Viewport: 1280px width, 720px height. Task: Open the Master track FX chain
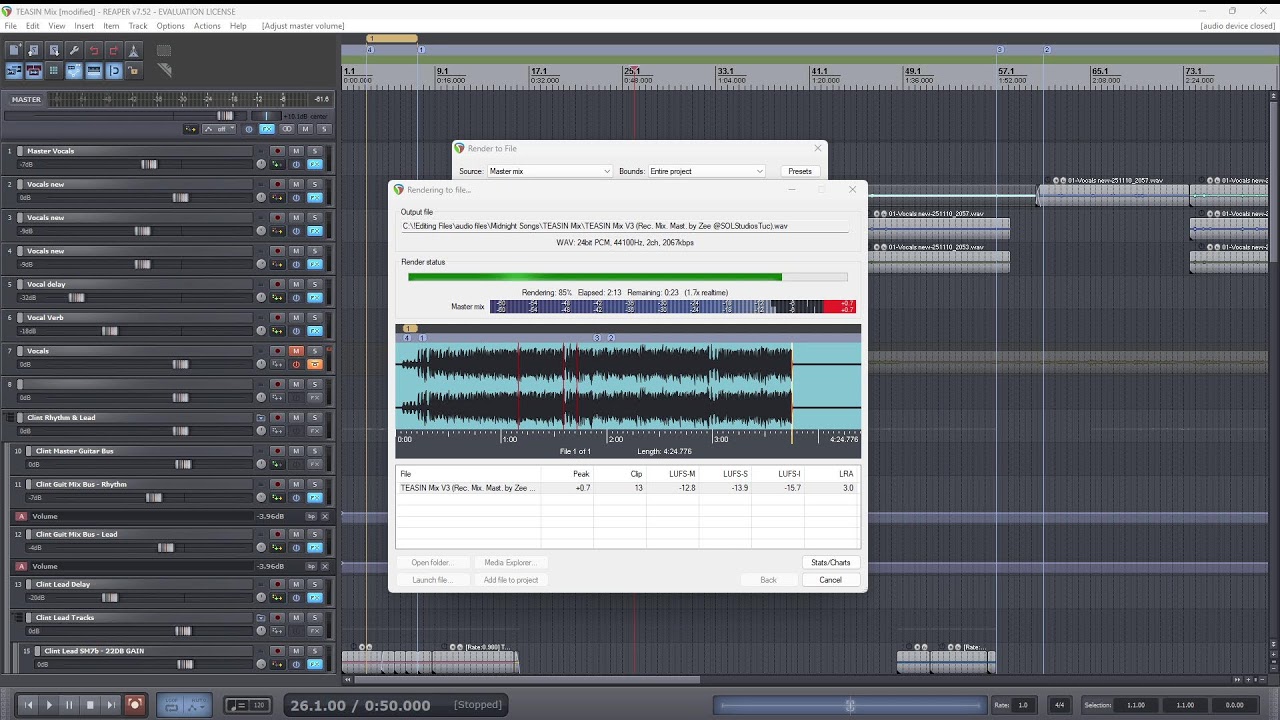tap(268, 129)
